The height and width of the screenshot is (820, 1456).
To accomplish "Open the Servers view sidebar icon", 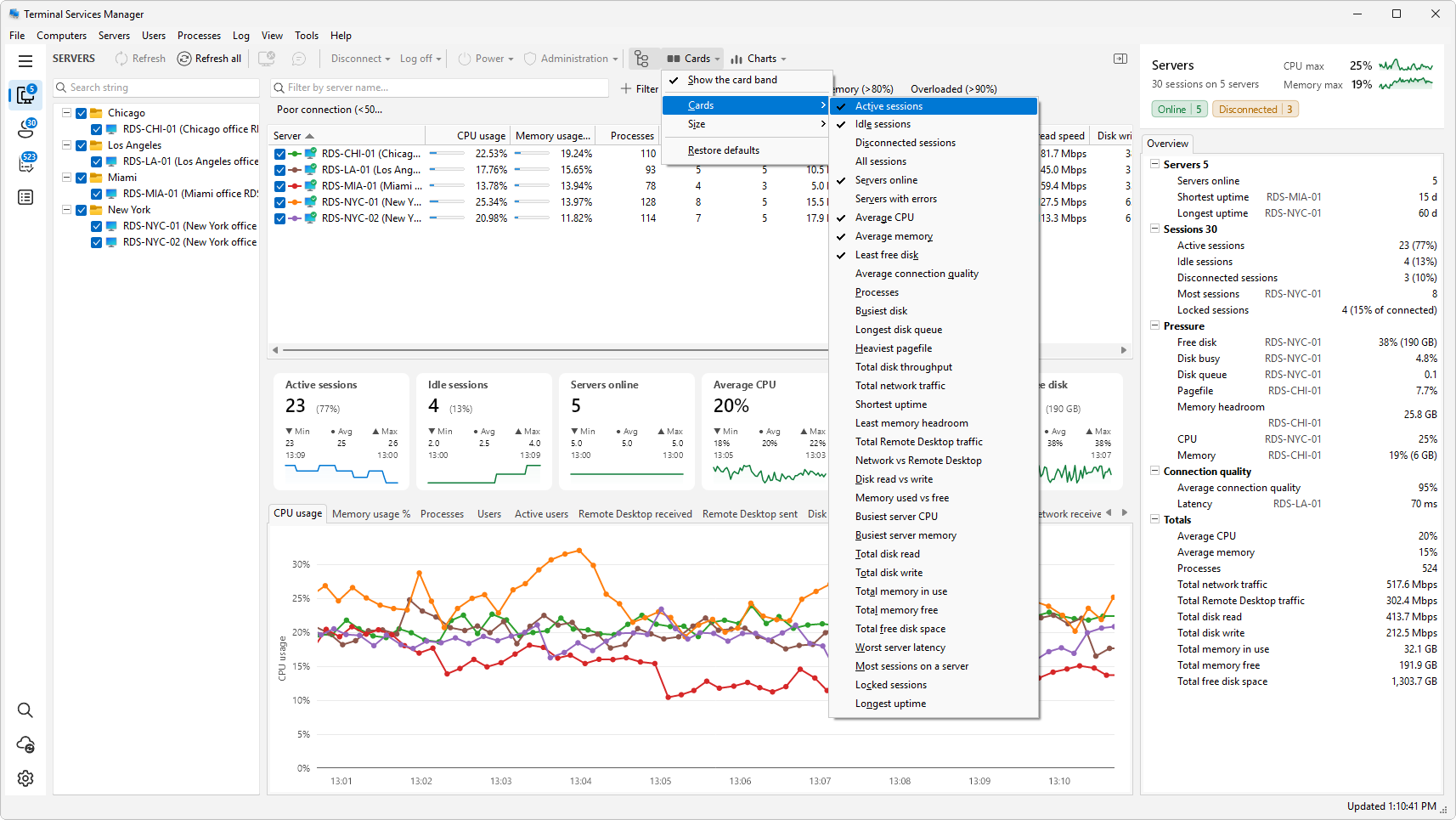I will pyautogui.click(x=25, y=95).
